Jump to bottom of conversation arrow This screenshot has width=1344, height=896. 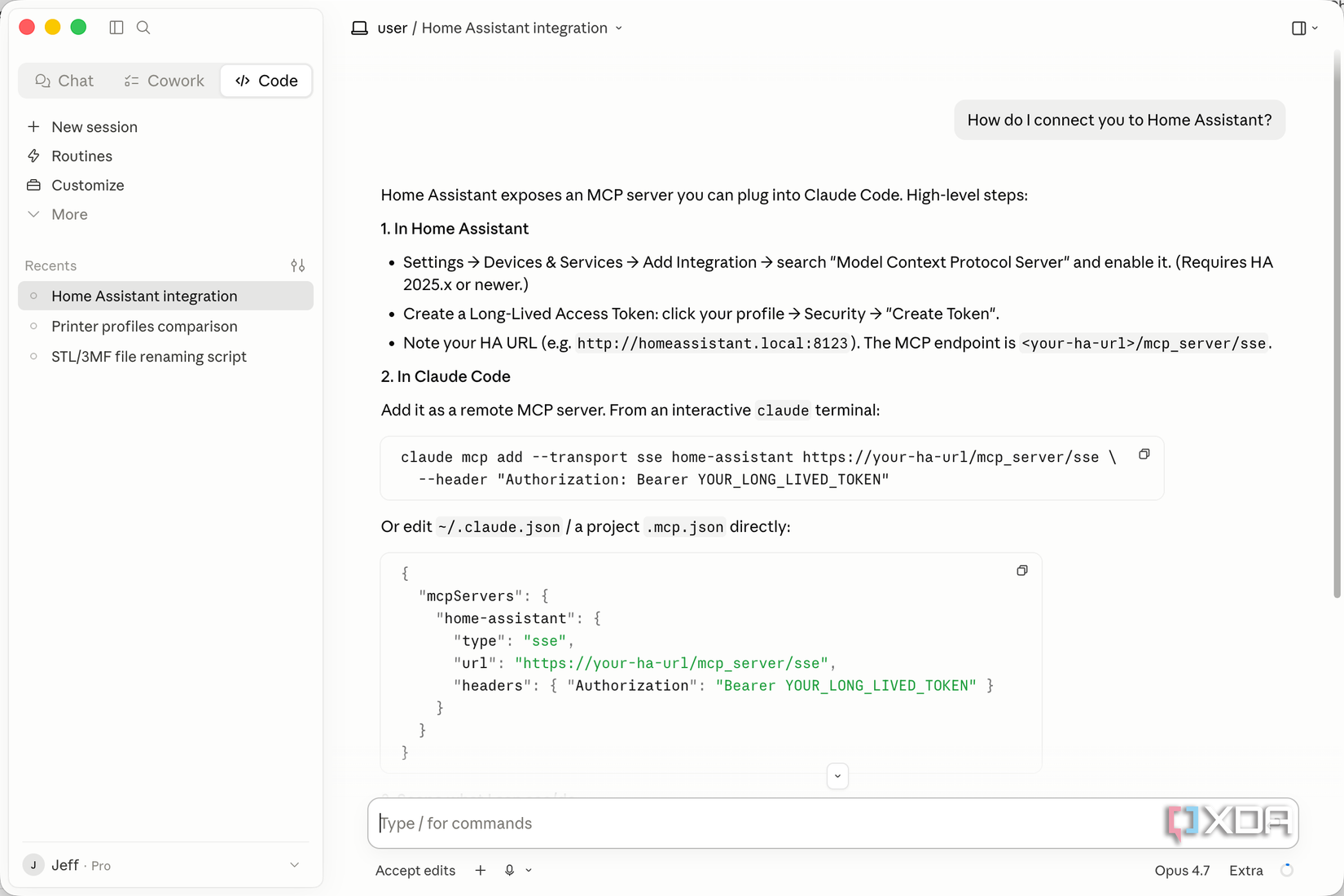837,776
